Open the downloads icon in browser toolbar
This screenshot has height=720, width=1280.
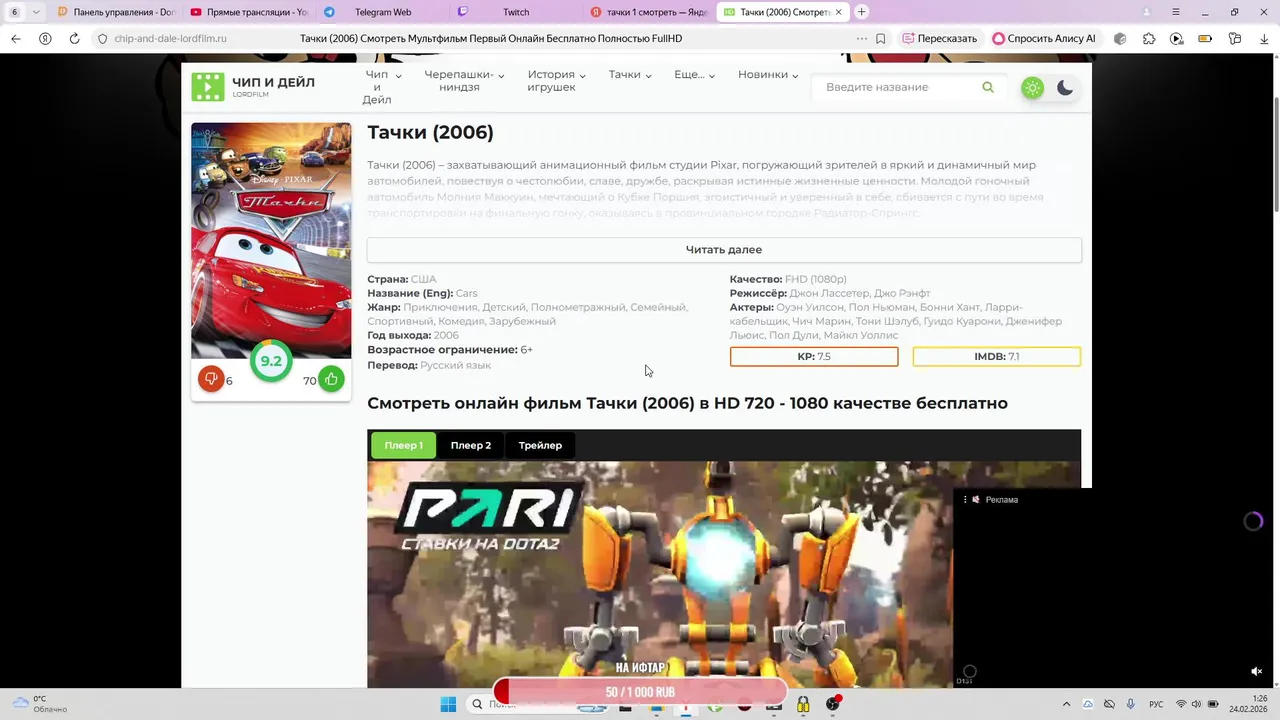click(1264, 38)
